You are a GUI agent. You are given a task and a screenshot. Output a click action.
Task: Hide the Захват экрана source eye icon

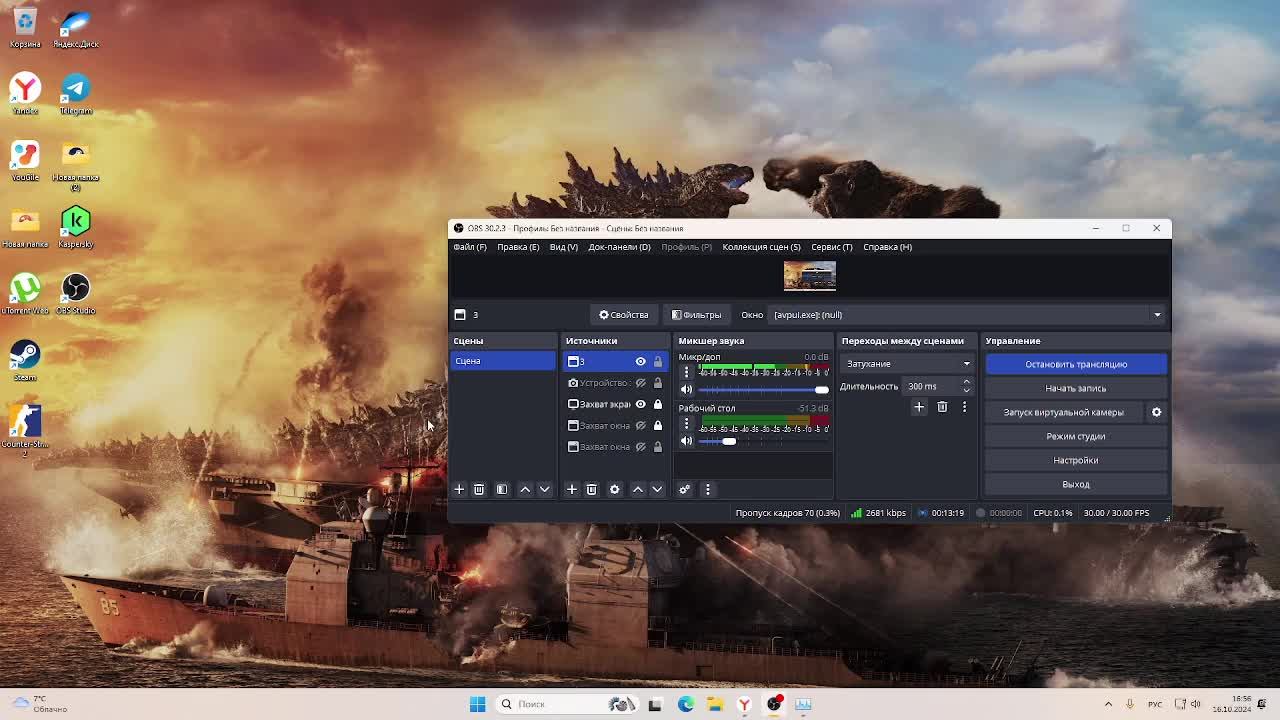[641, 404]
